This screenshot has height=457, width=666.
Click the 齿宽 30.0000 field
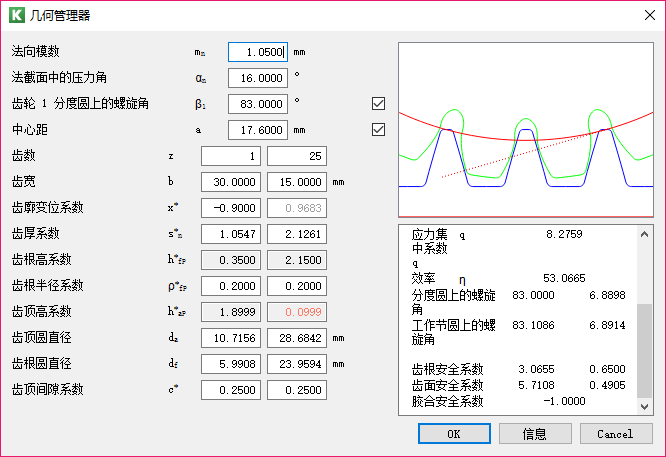click(231, 182)
